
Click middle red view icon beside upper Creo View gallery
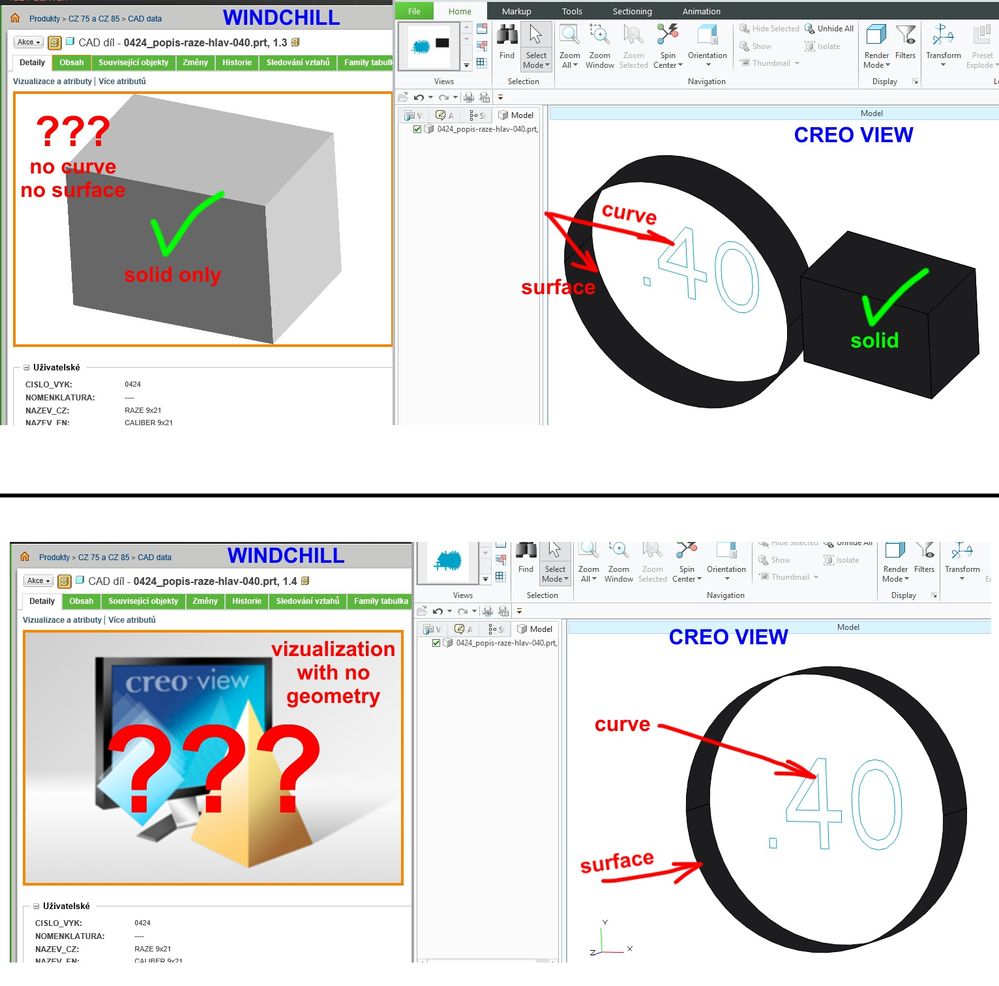(x=482, y=46)
